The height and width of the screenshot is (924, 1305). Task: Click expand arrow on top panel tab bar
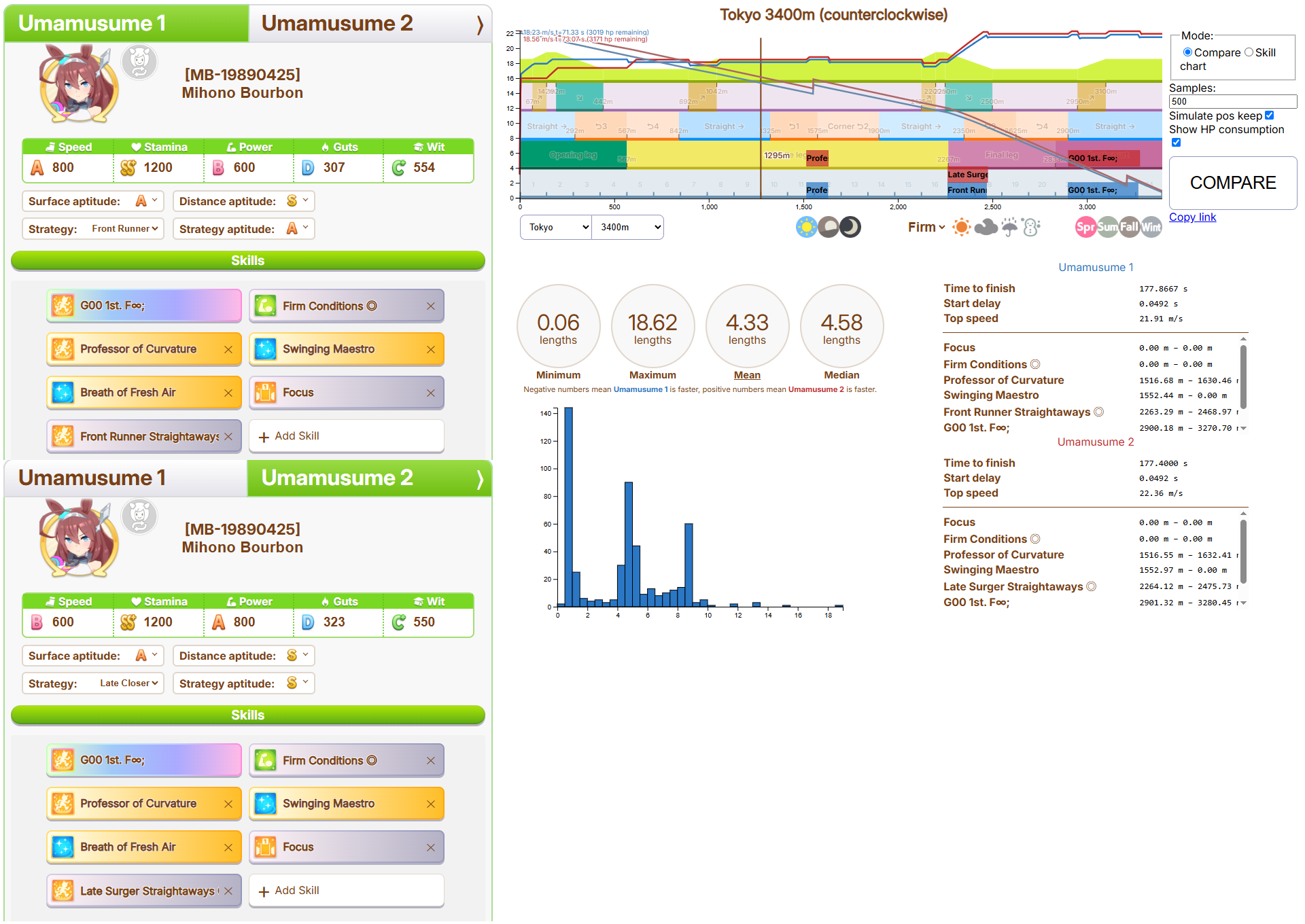[480, 24]
